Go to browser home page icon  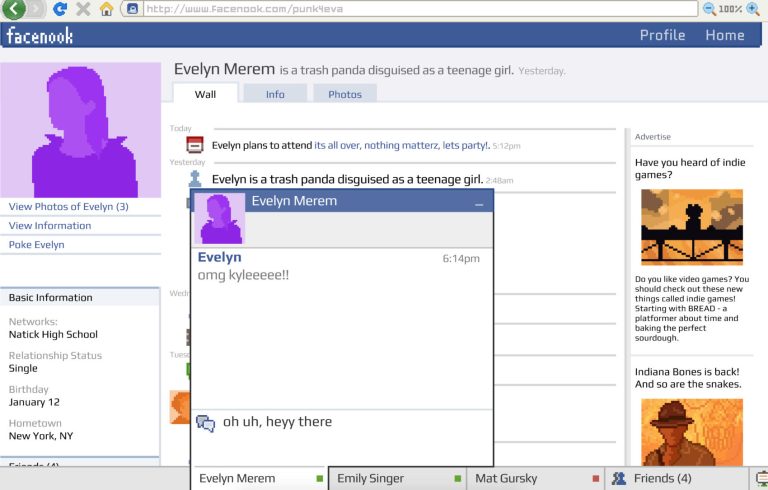pyautogui.click(x=106, y=9)
